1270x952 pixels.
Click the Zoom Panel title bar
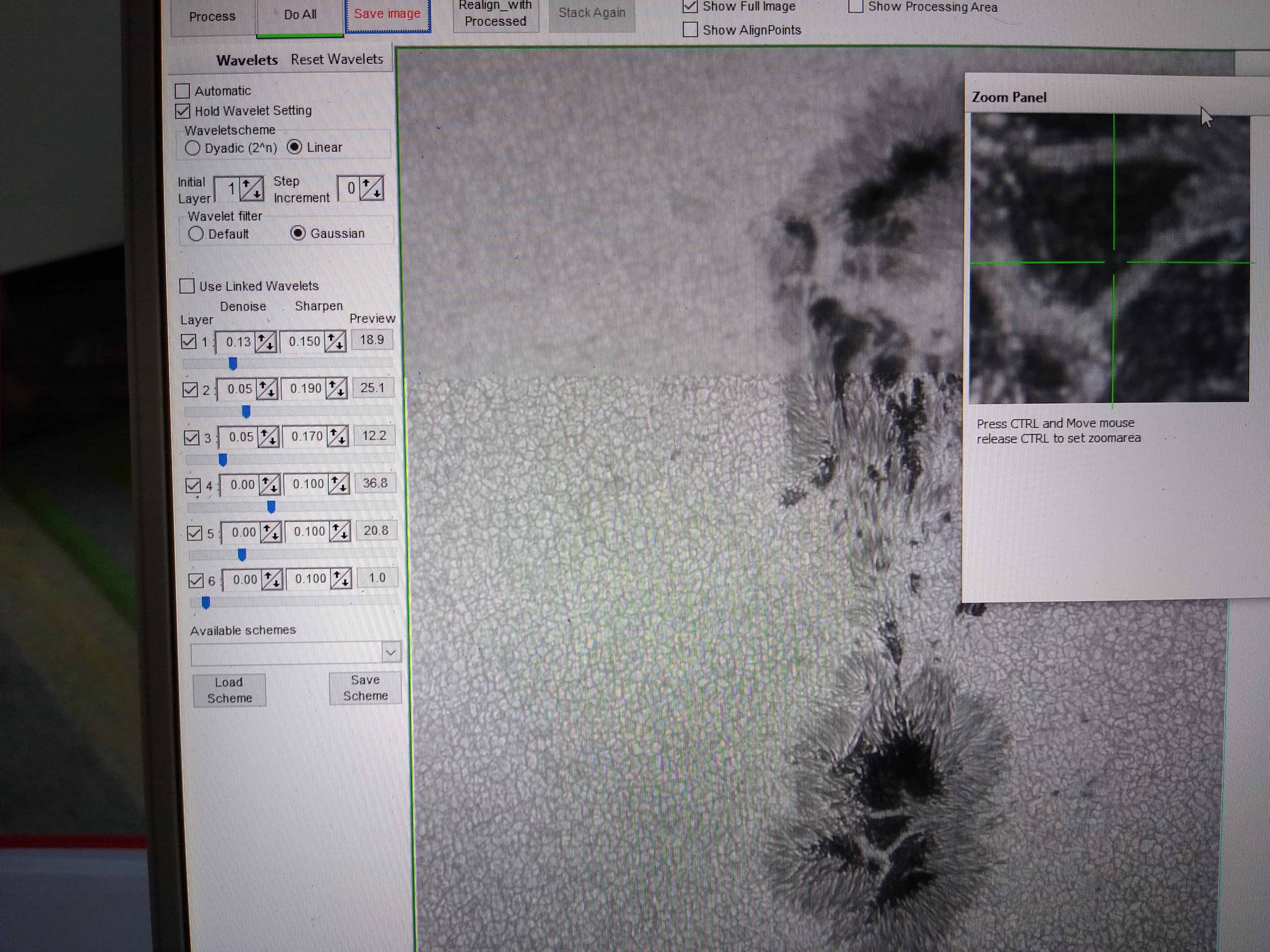[1117, 94]
